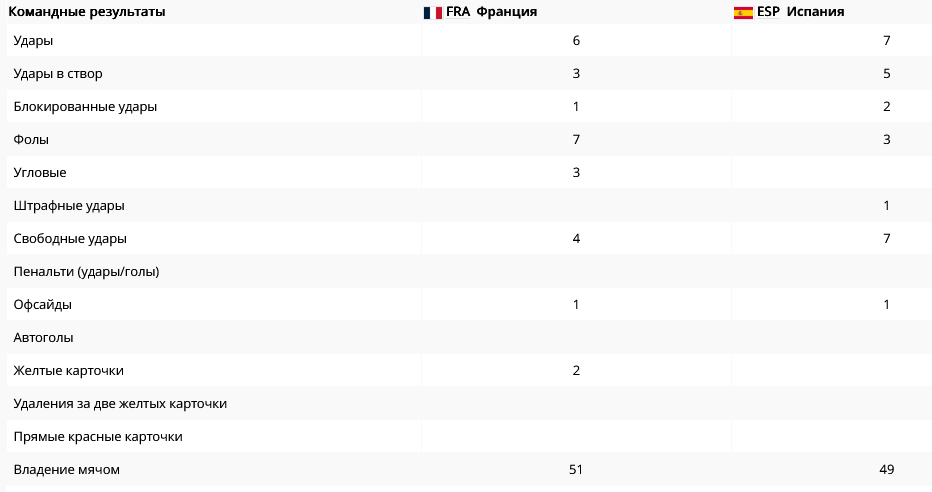932x492 pixels.
Task: Open the FRA team abbreviation link
Action: pos(458,12)
